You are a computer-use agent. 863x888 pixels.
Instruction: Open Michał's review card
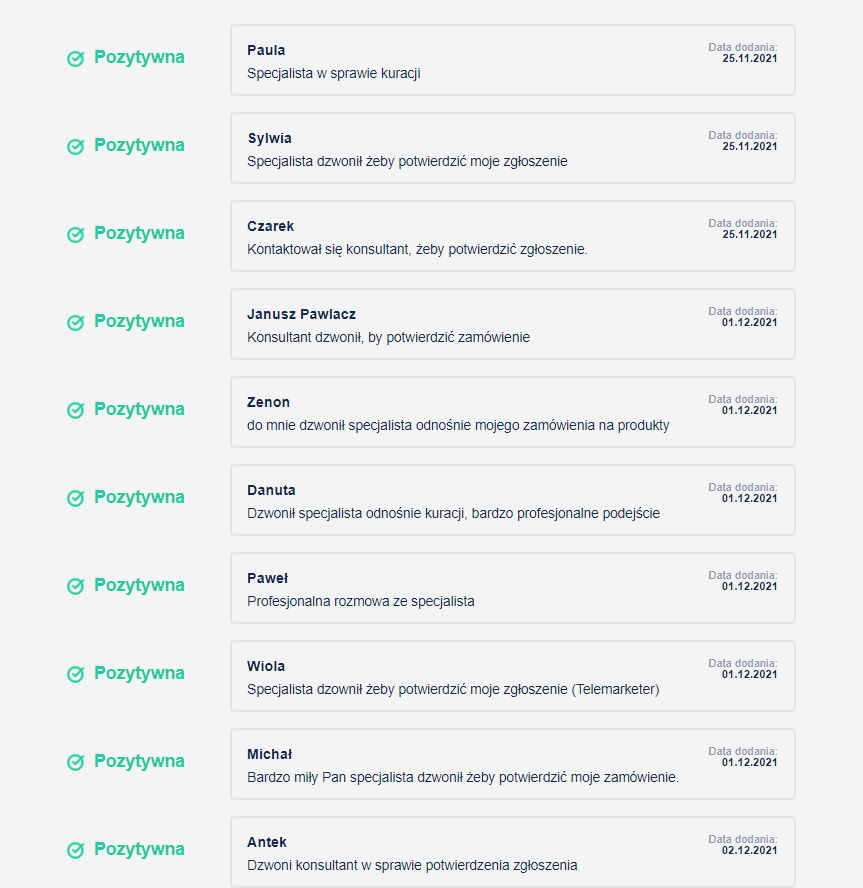tap(512, 764)
